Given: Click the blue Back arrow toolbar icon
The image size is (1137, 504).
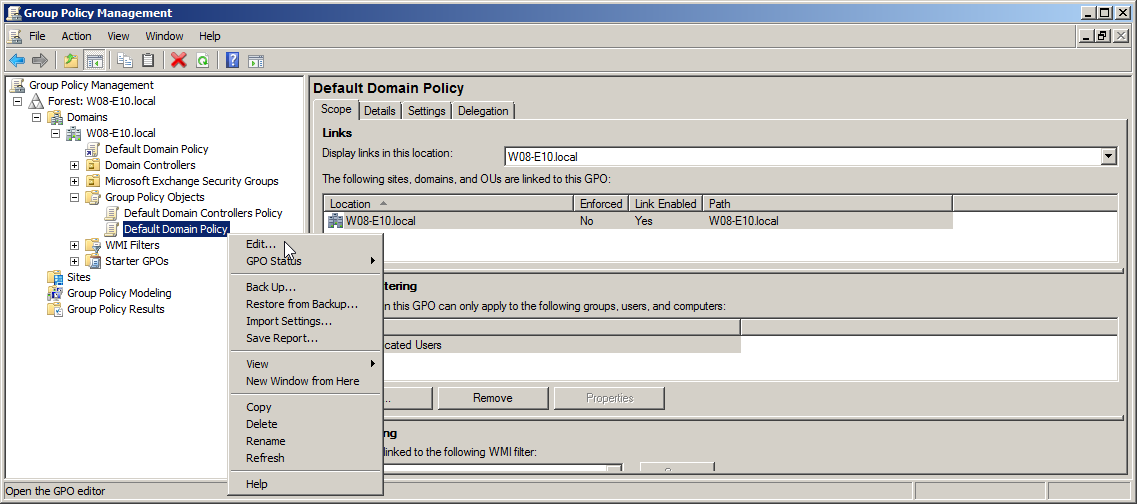Looking at the screenshot, I should coord(17,60).
